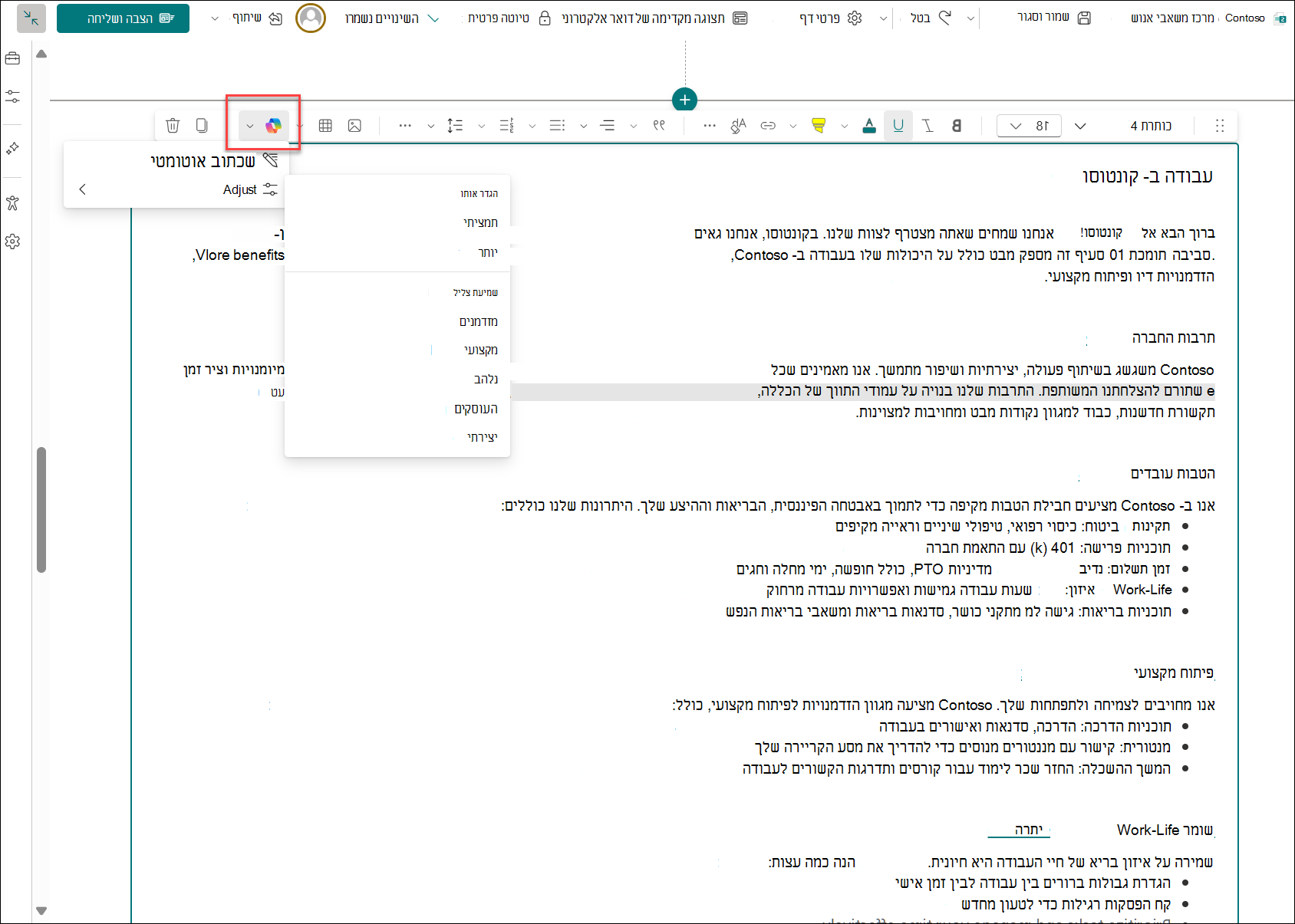Apply the font color A swatch
Viewport: 1295px width, 924px height.
point(869,126)
